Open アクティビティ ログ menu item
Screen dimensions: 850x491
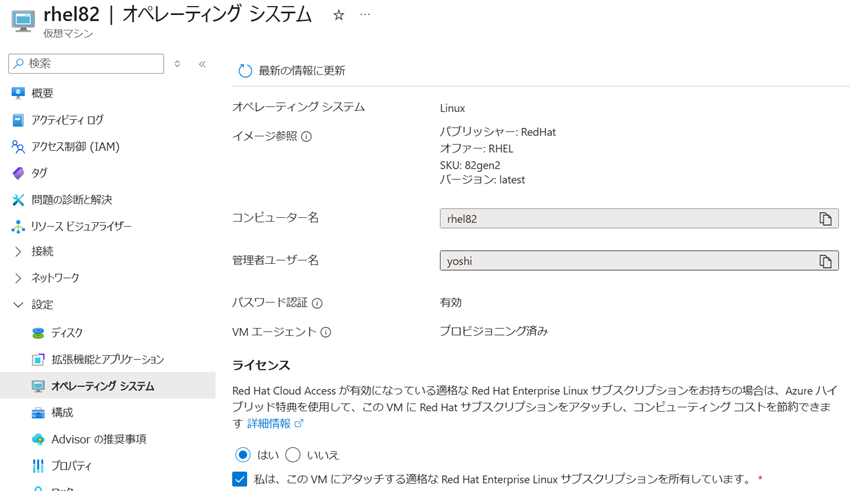pos(67,120)
